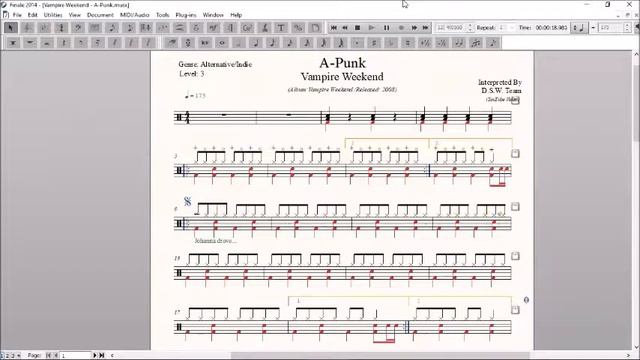Select the Tuplet tool in main palette
Viewport: 640px width, 360px height.
(163, 28)
